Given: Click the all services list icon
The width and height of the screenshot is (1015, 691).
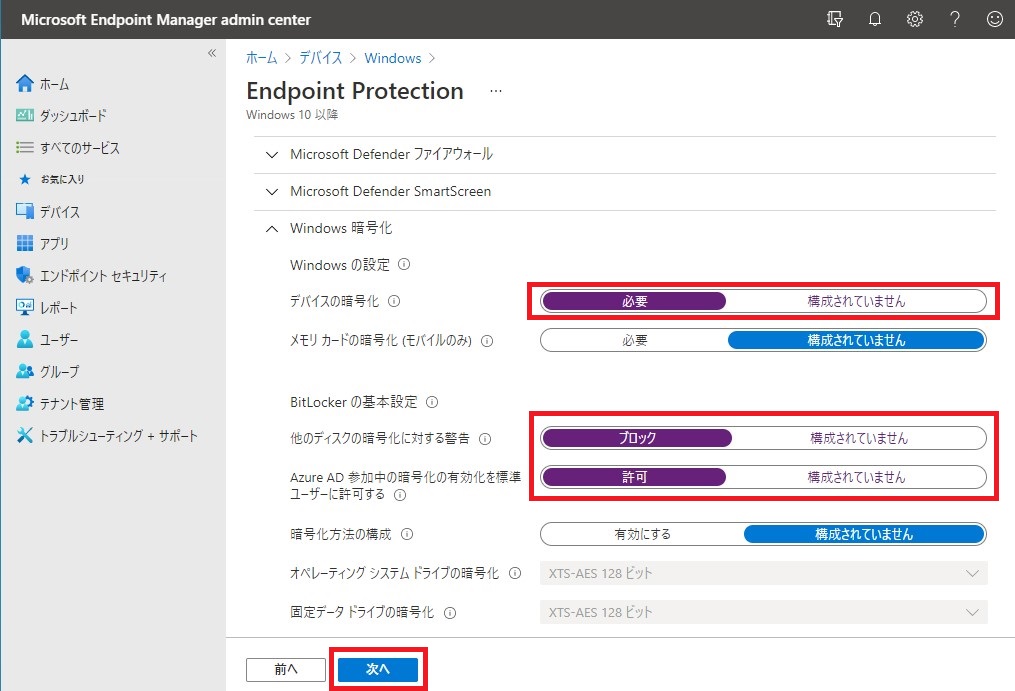Looking at the screenshot, I should pos(25,148).
